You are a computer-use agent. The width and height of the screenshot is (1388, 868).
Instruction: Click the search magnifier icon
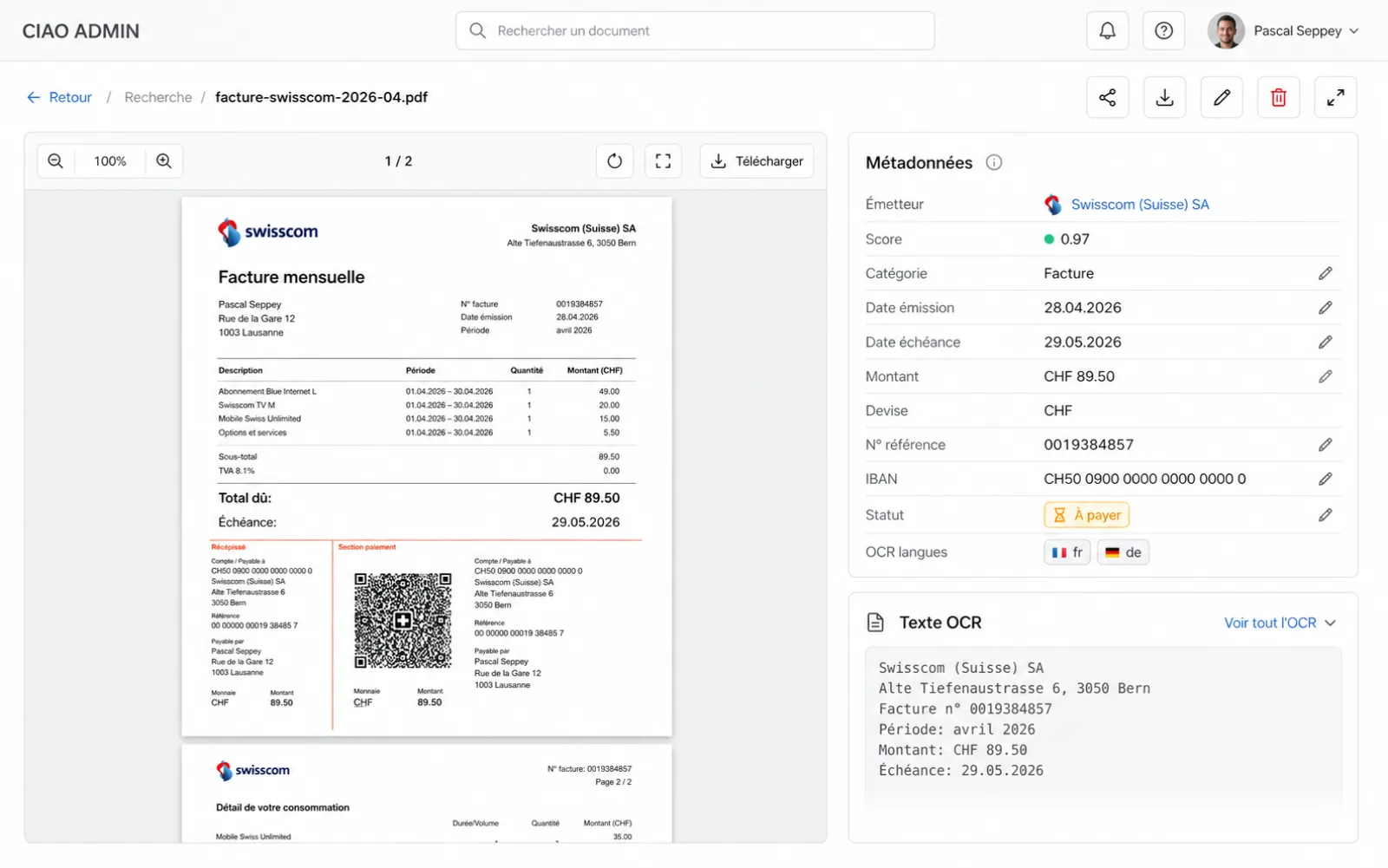[477, 31]
